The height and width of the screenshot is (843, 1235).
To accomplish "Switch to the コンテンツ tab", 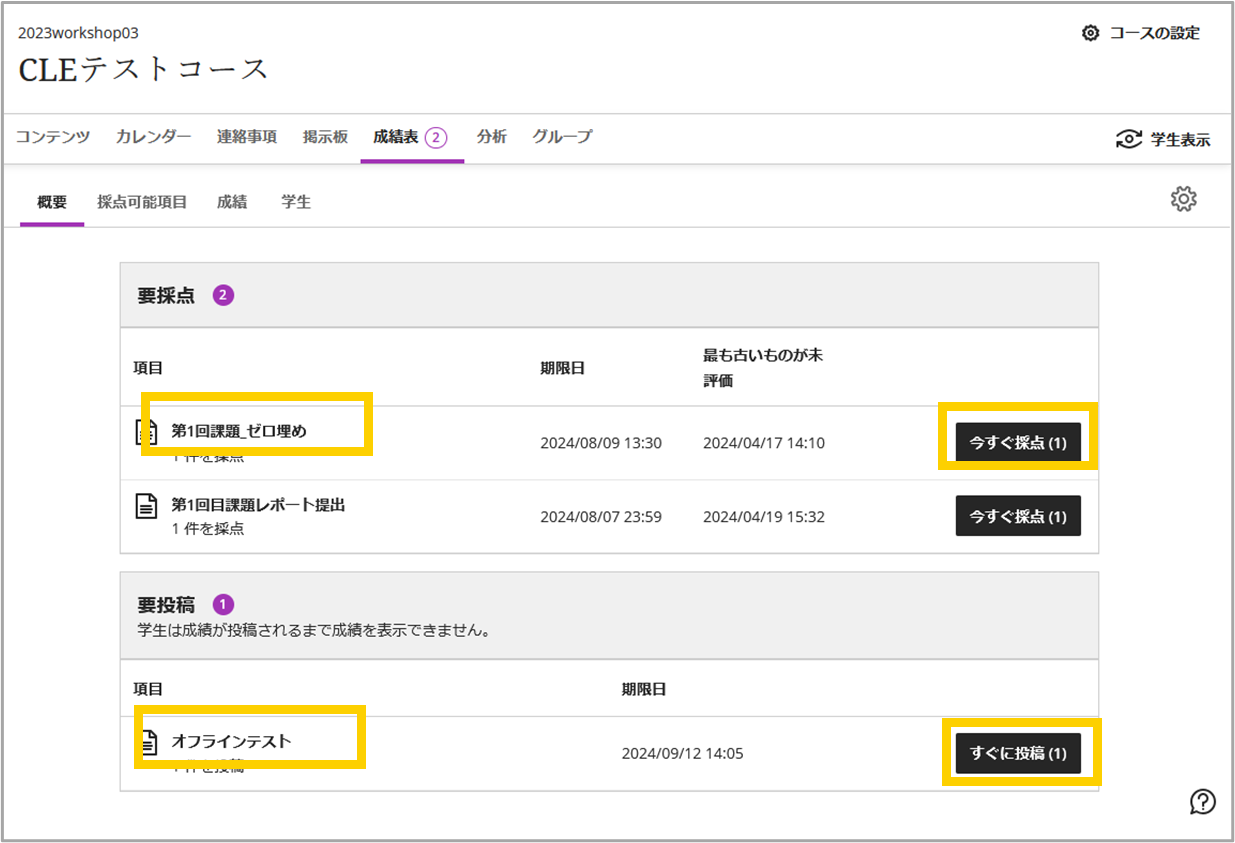I will (53, 137).
